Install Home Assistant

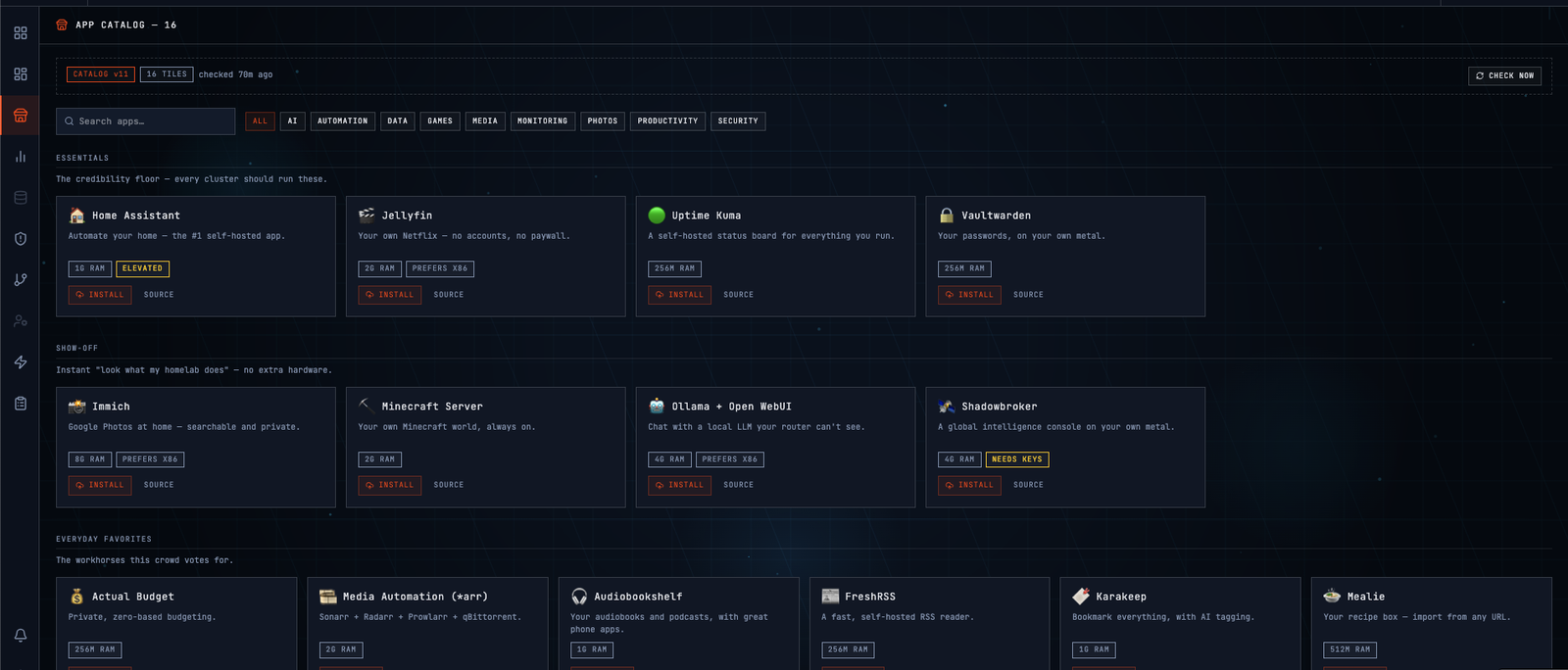[100, 295]
